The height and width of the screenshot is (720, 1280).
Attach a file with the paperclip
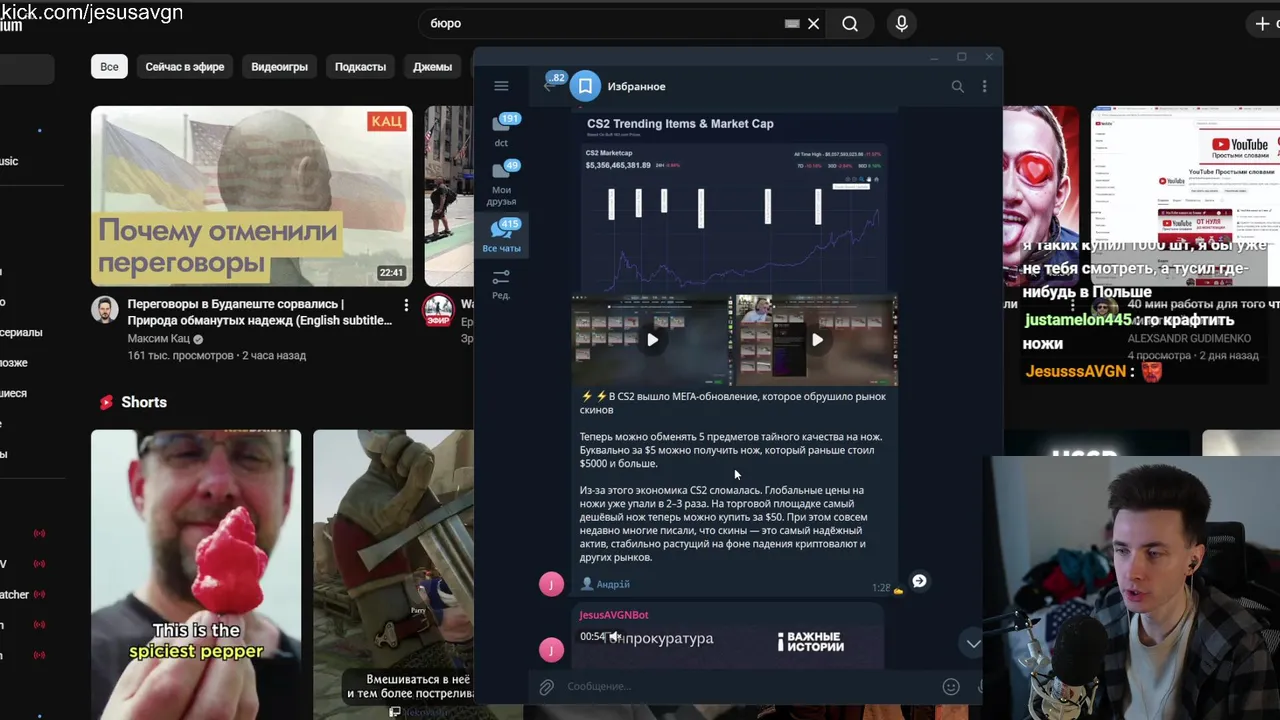coord(546,687)
